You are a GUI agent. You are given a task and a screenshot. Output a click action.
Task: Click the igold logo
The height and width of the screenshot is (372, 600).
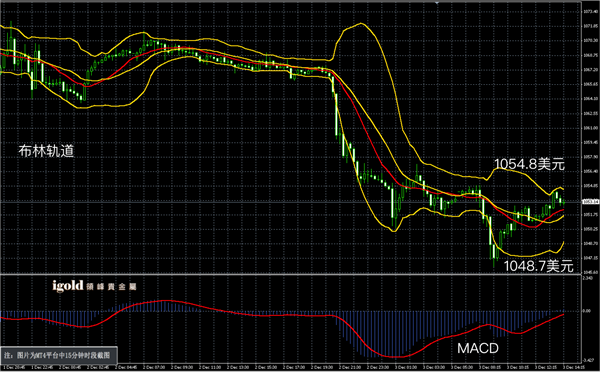tap(68, 286)
